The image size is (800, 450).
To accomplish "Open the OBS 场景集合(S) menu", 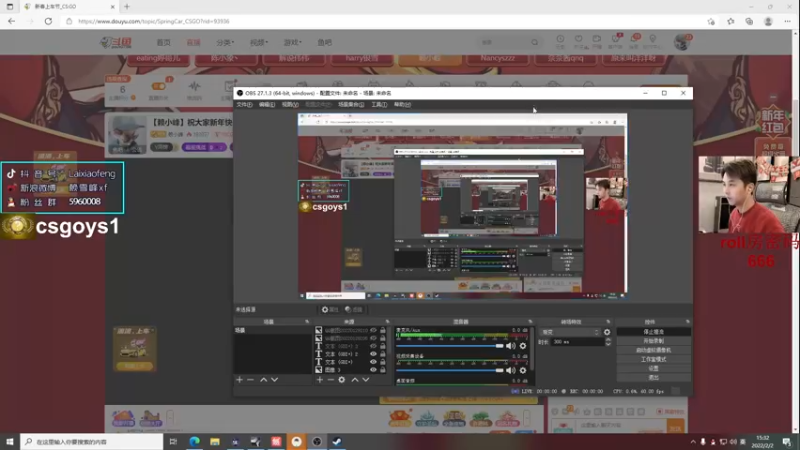I will (351, 105).
